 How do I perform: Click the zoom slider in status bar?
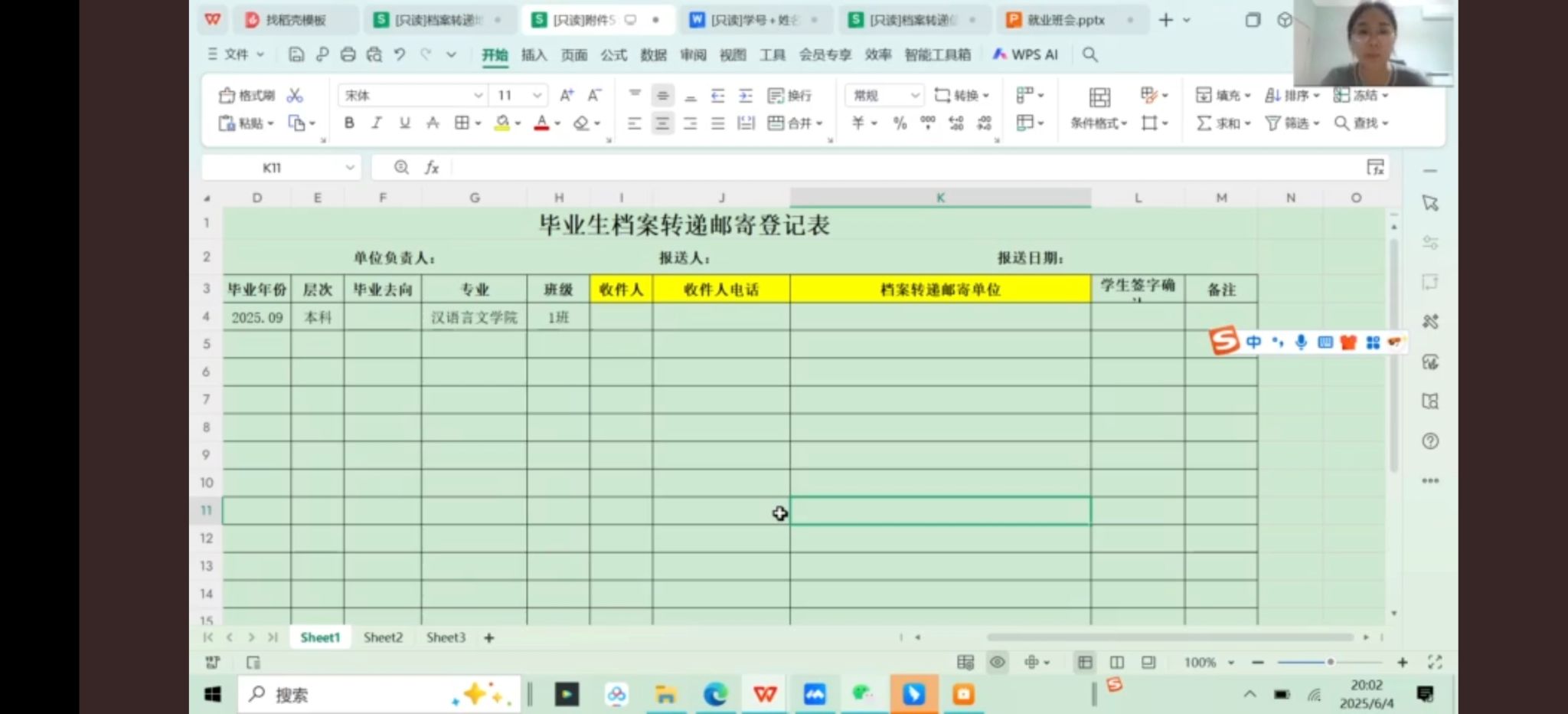(1329, 662)
